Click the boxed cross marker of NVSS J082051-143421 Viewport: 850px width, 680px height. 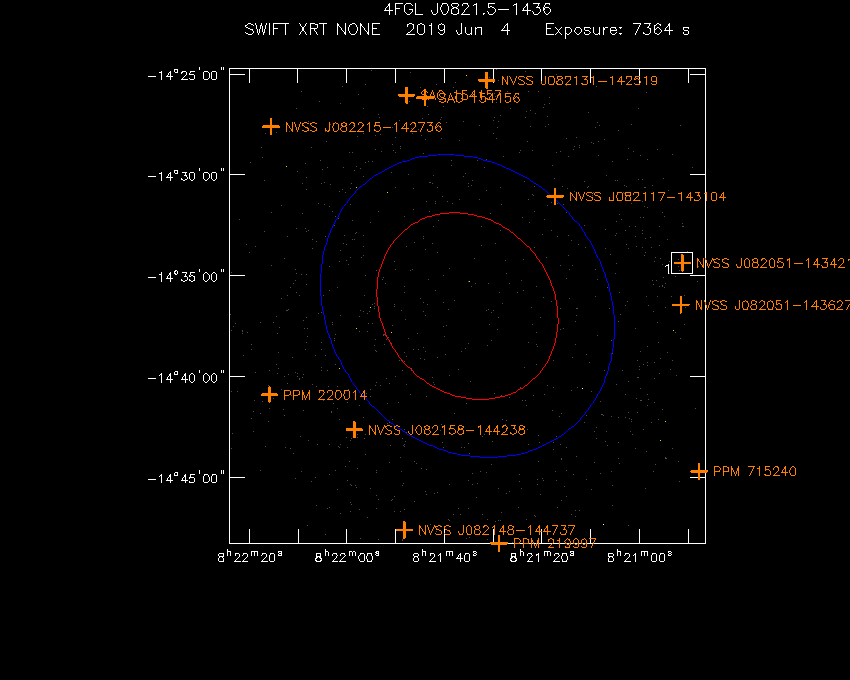682,263
